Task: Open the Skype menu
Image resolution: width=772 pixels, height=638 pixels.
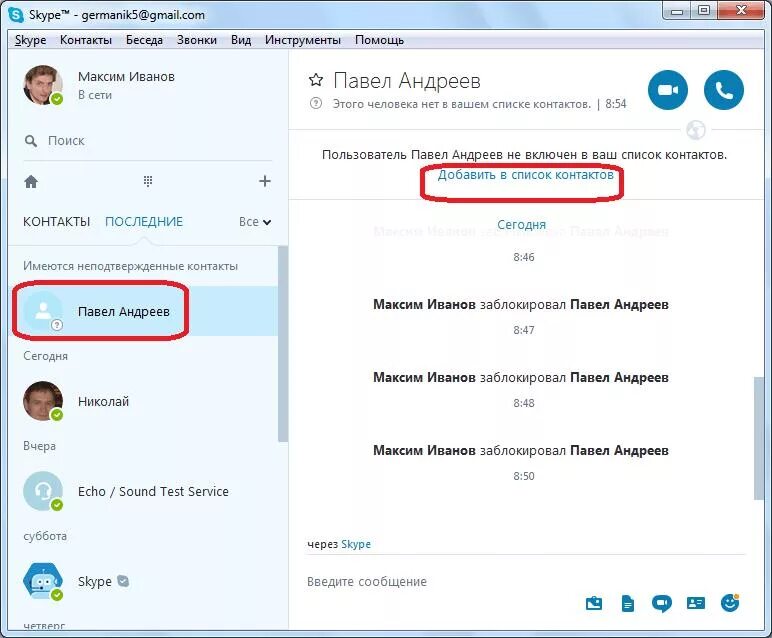Action: pyautogui.click(x=31, y=40)
